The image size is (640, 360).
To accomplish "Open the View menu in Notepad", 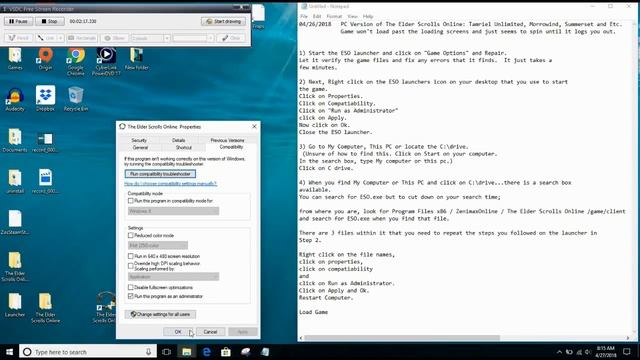I will [352, 16].
